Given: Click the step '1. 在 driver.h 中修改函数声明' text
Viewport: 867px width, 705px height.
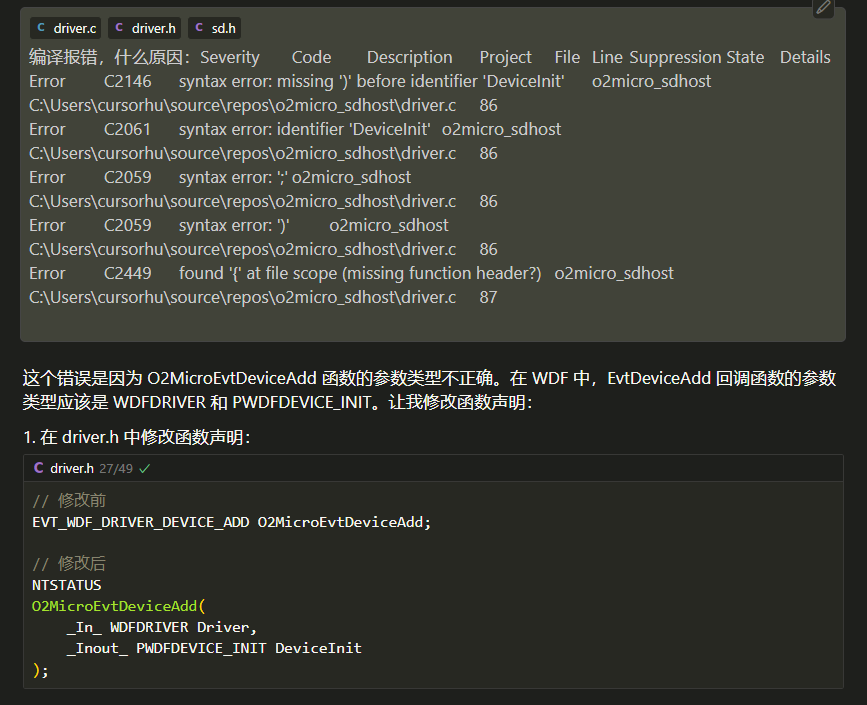Looking at the screenshot, I should point(137,437).
